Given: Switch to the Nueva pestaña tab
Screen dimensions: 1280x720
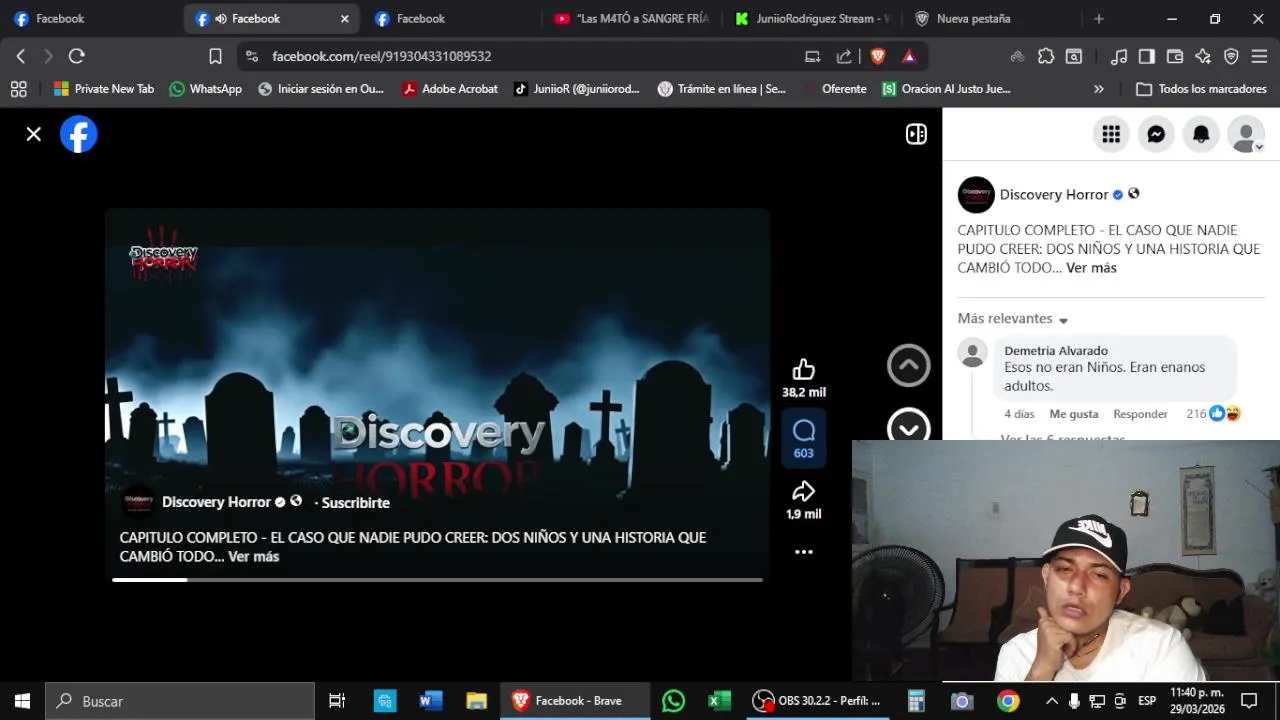Looking at the screenshot, I should (x=990, y=18).
